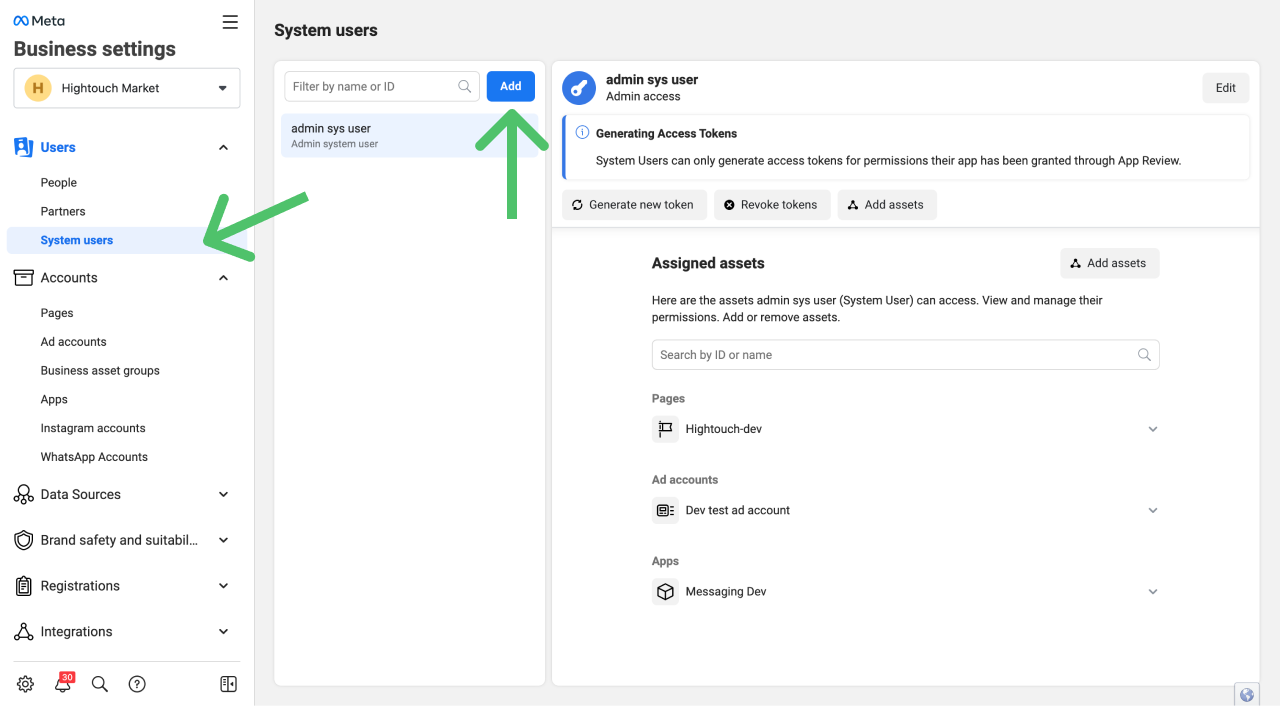Select the Data Sources icon
This screenshot has width=1280, height=706.
(x=23, y=494)
